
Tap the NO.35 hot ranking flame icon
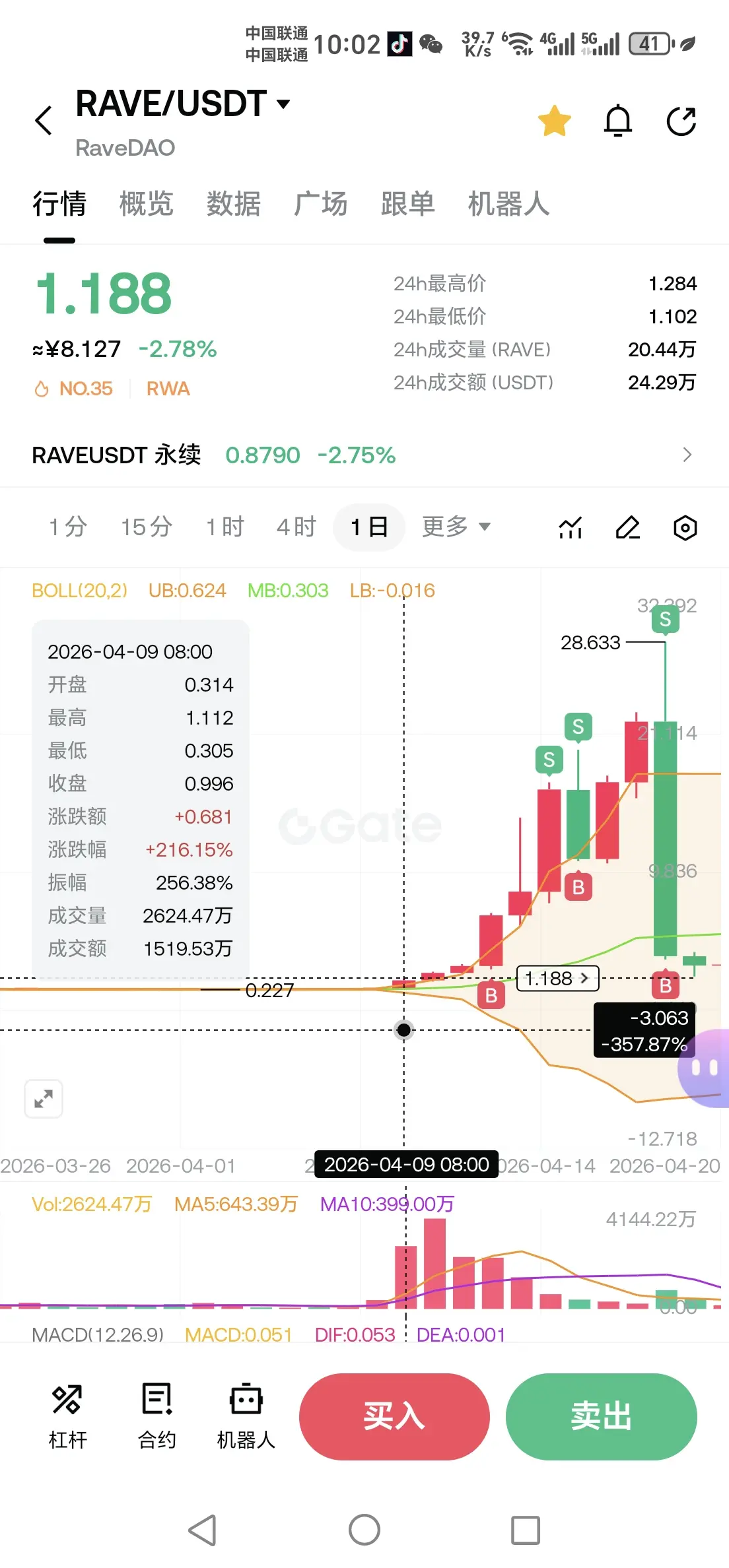(x=41, y=389)
